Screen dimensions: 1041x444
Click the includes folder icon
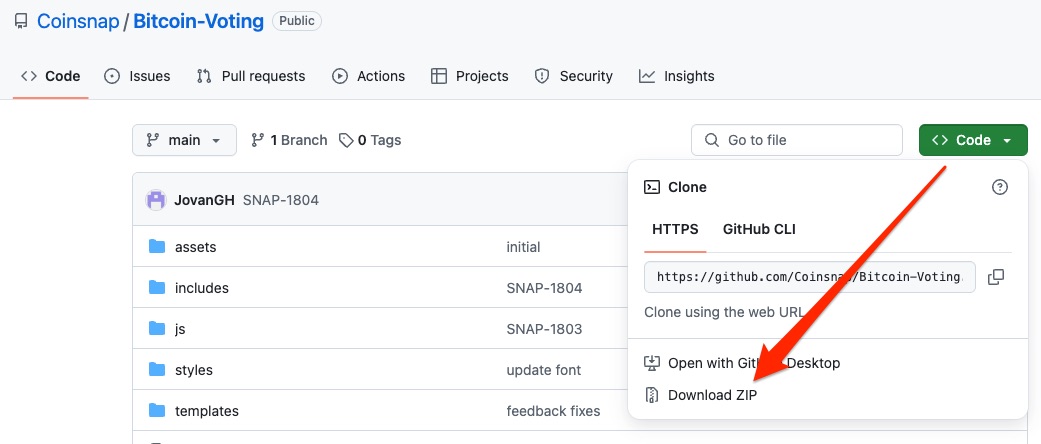click(x=157, y=287)
